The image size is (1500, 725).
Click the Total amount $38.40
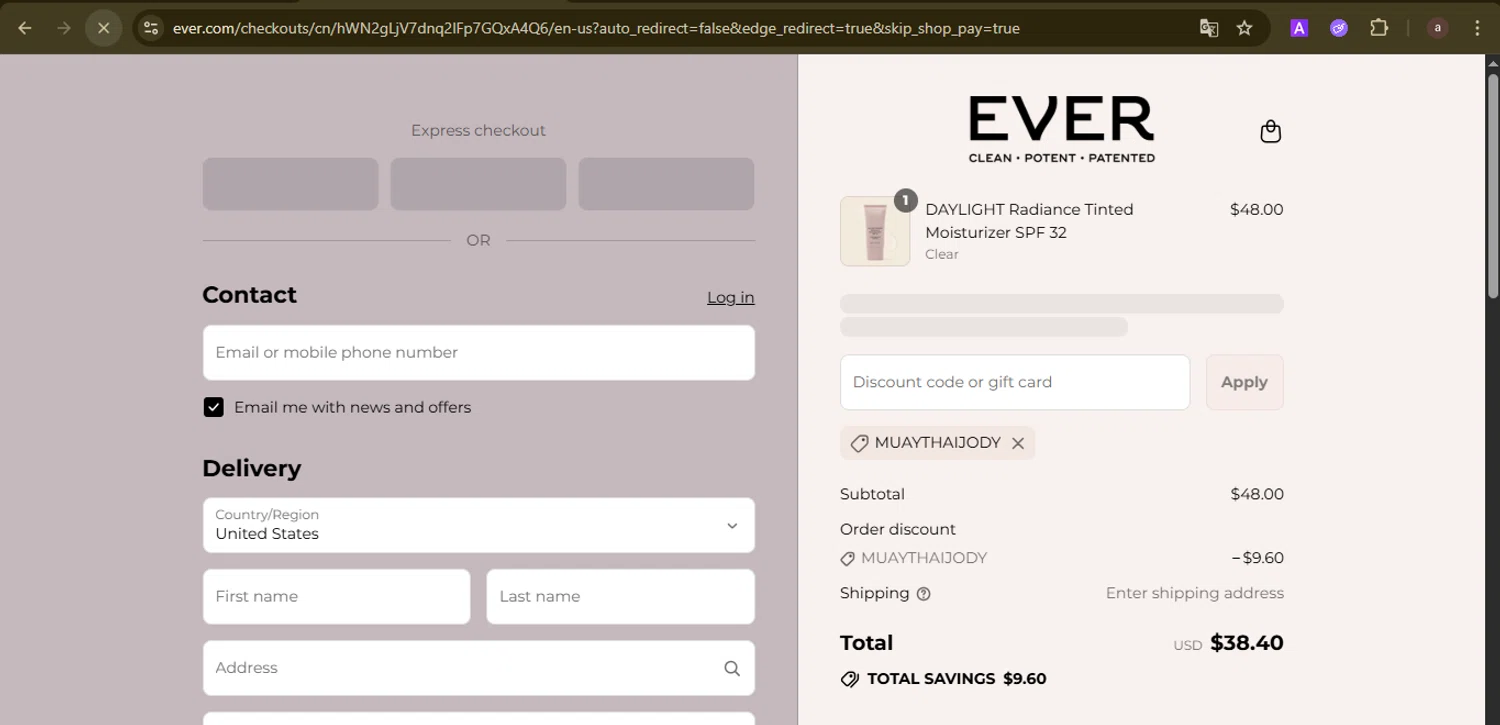click(1246, 643)
